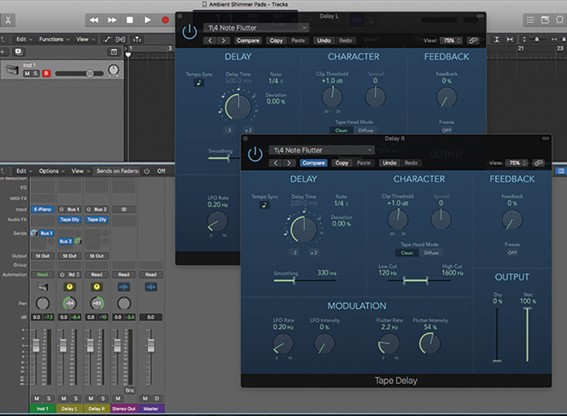Open the Functions menu in the Tracks area
This screenshot has width=567, height=416.
(54, 39)
